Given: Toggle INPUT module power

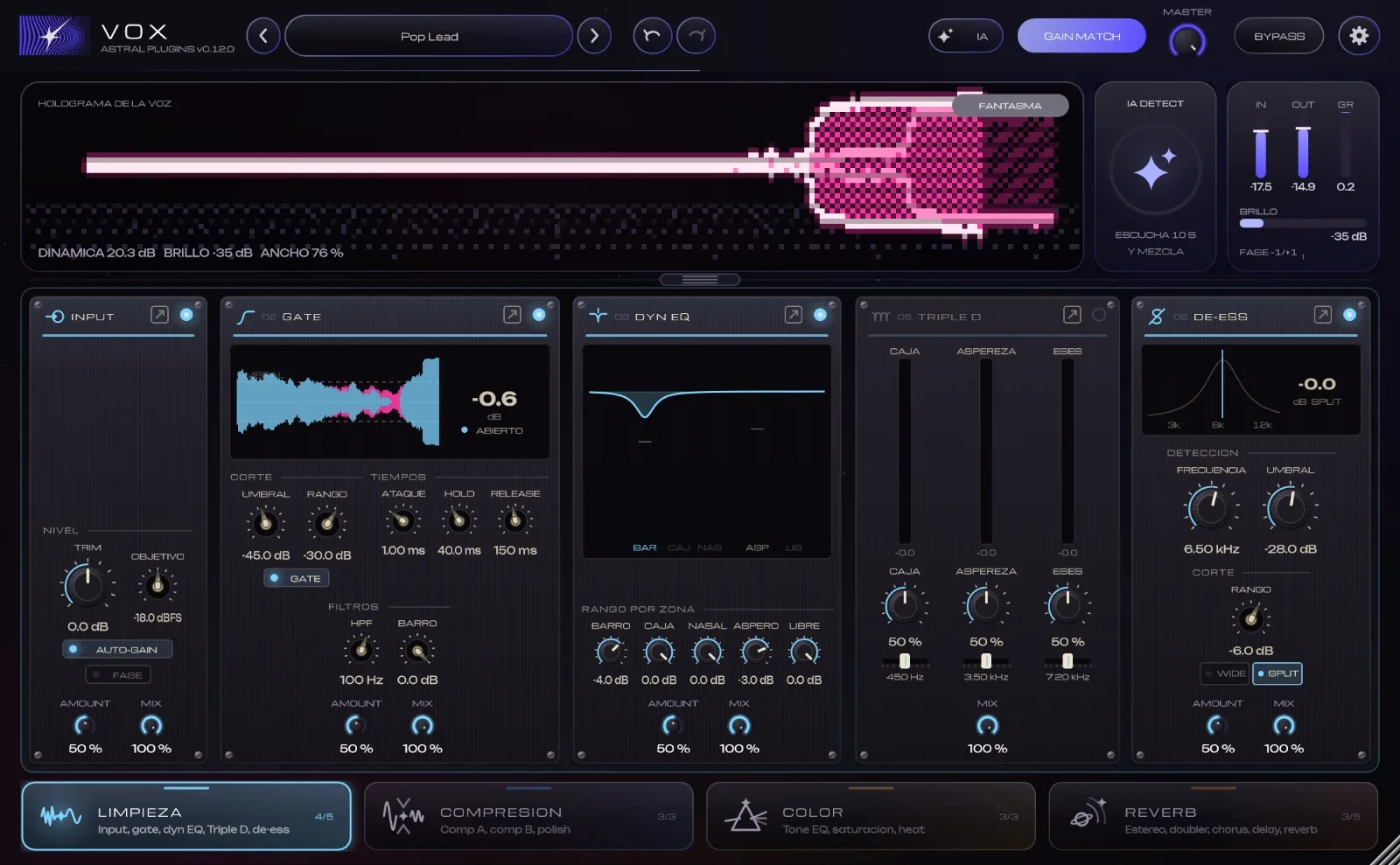Looking at the screenshot, I should [x=186, y=315].
